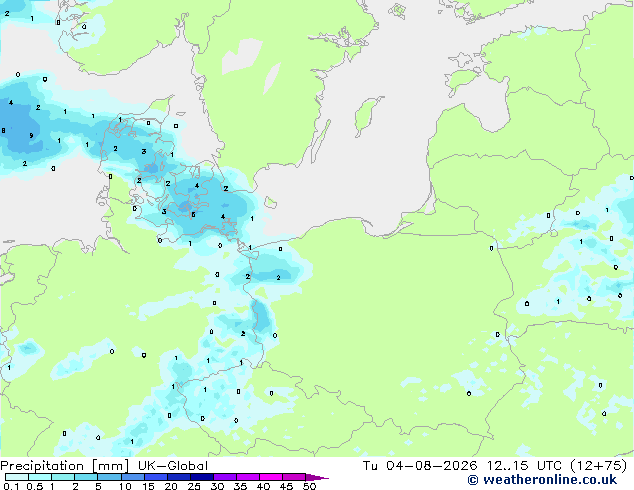This screenshot has height=490, width=634.
Task: Click the 'Precipitation [mm]' title text
Action: point(65,466)
